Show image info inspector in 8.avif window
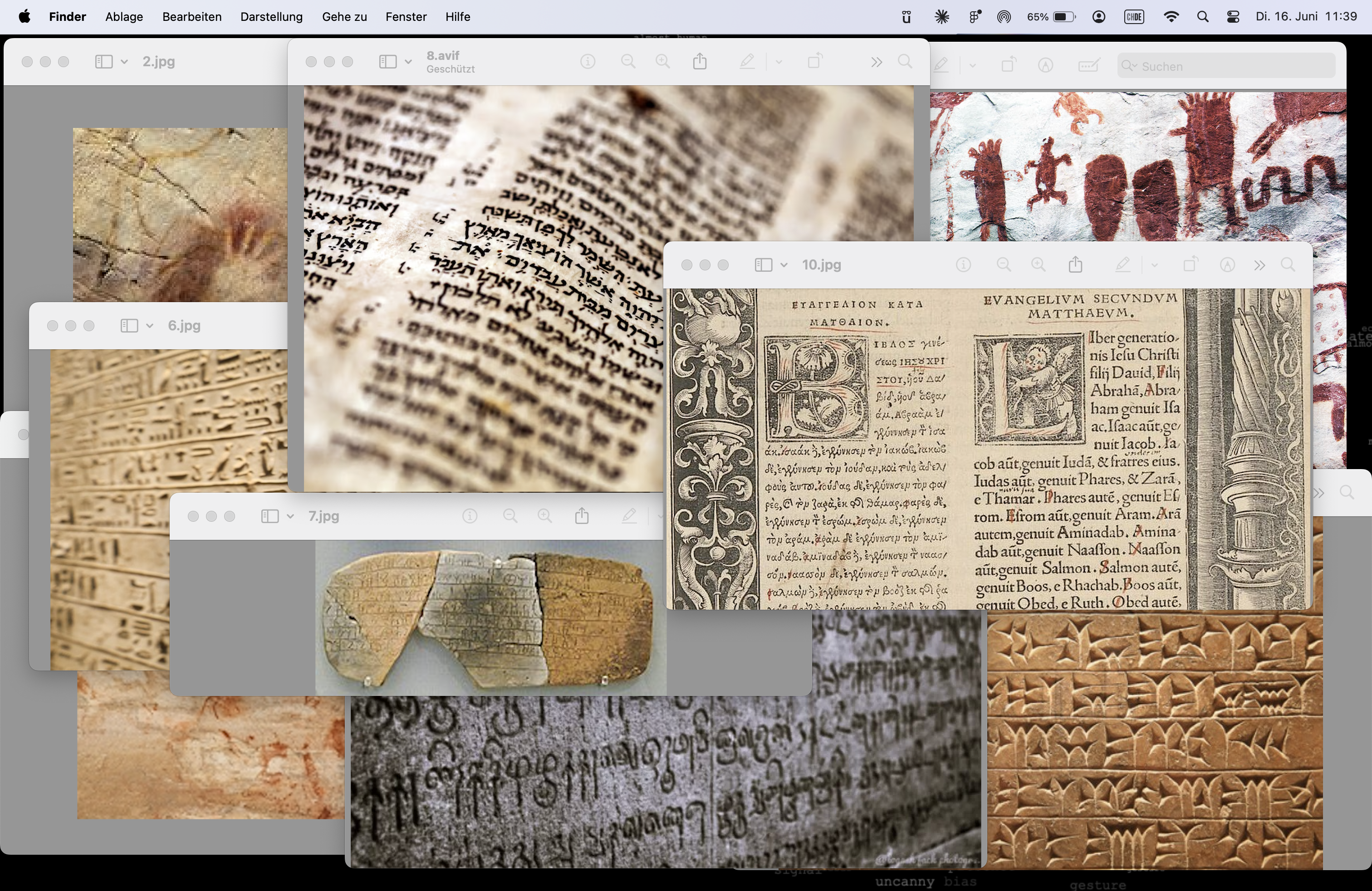The height and width of the screenshot is (891, 1372). point(588,62)
